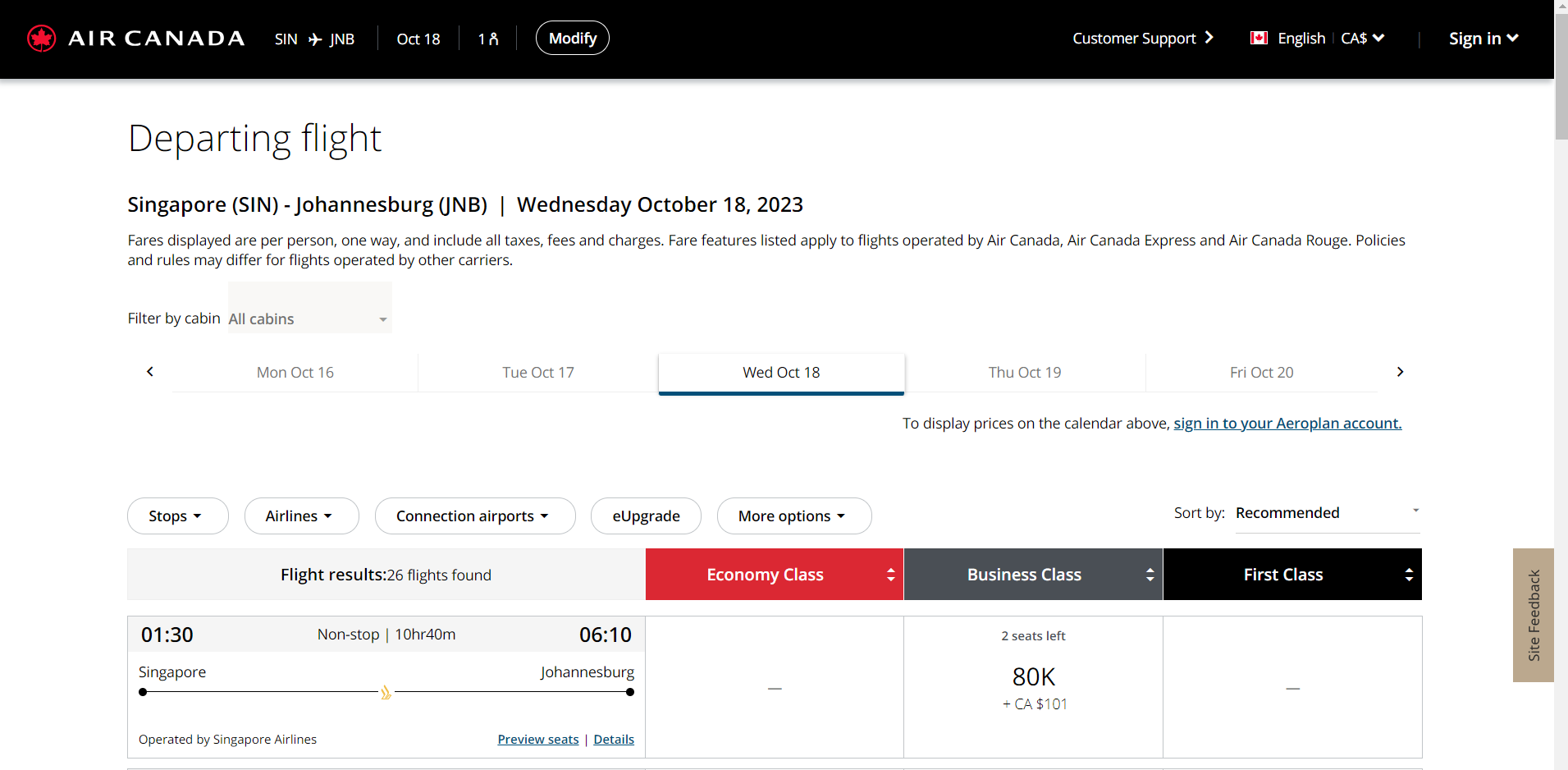Expand the More options filter
The width and height of the screenshot is (1568, 770).
pyautogui.click(x=793, y=516)
